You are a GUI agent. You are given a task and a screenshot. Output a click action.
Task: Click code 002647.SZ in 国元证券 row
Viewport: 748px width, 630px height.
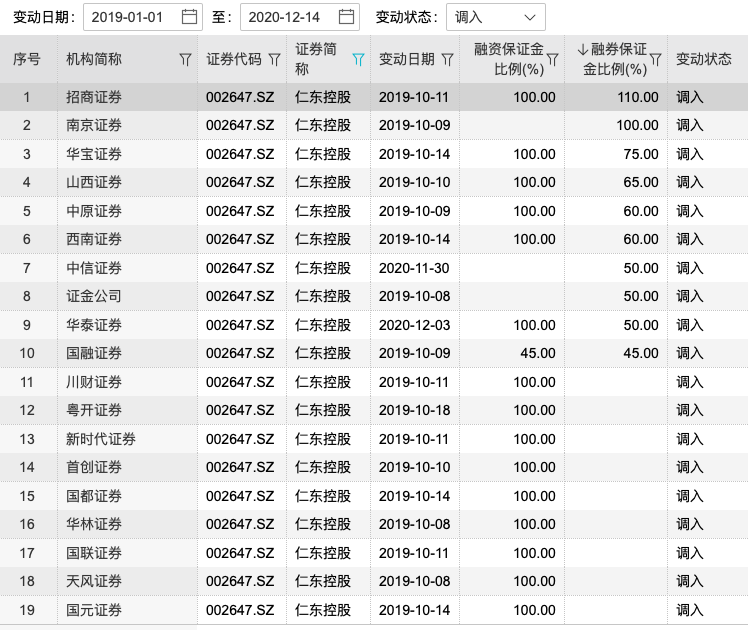coord(240,610)
